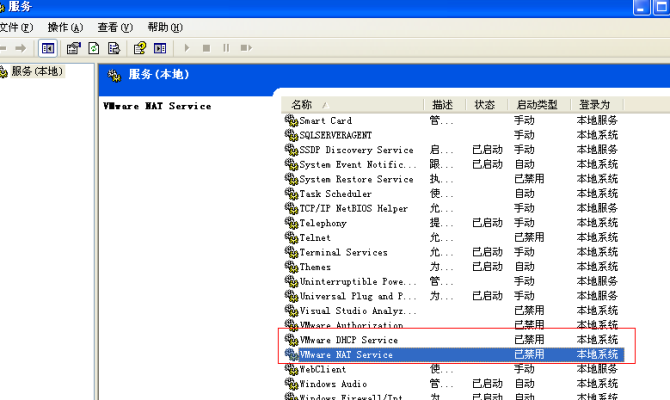
Task: Click the stop service button
Action: [x=206, y=48]
